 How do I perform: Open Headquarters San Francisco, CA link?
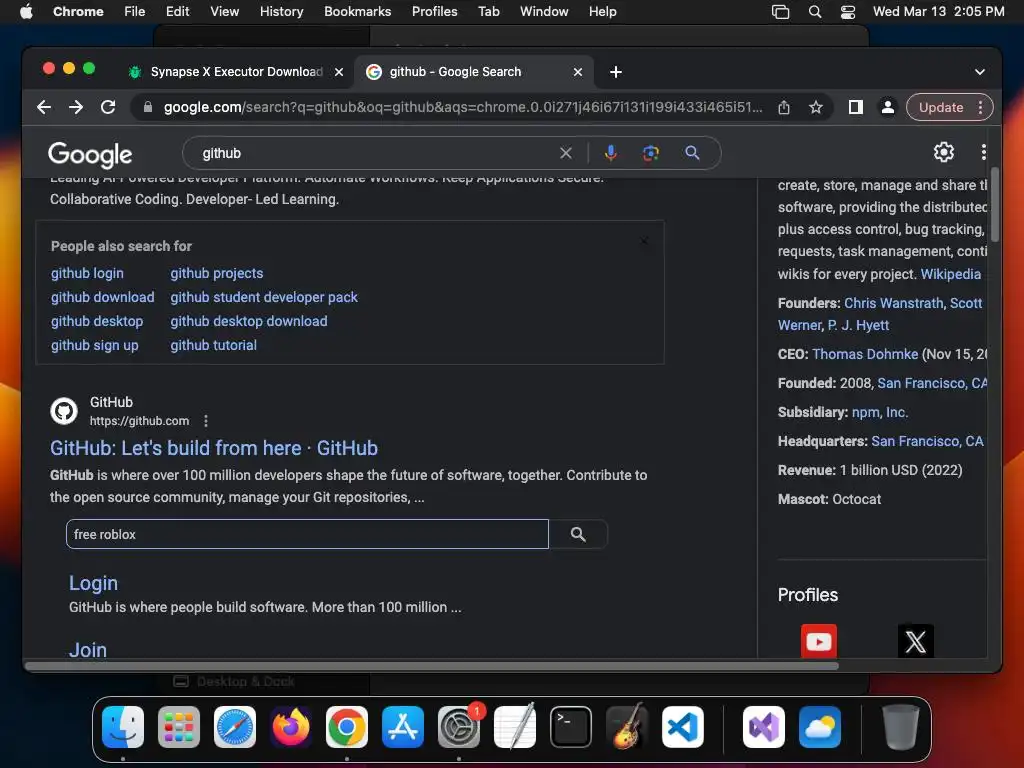(x=927, y=441)
